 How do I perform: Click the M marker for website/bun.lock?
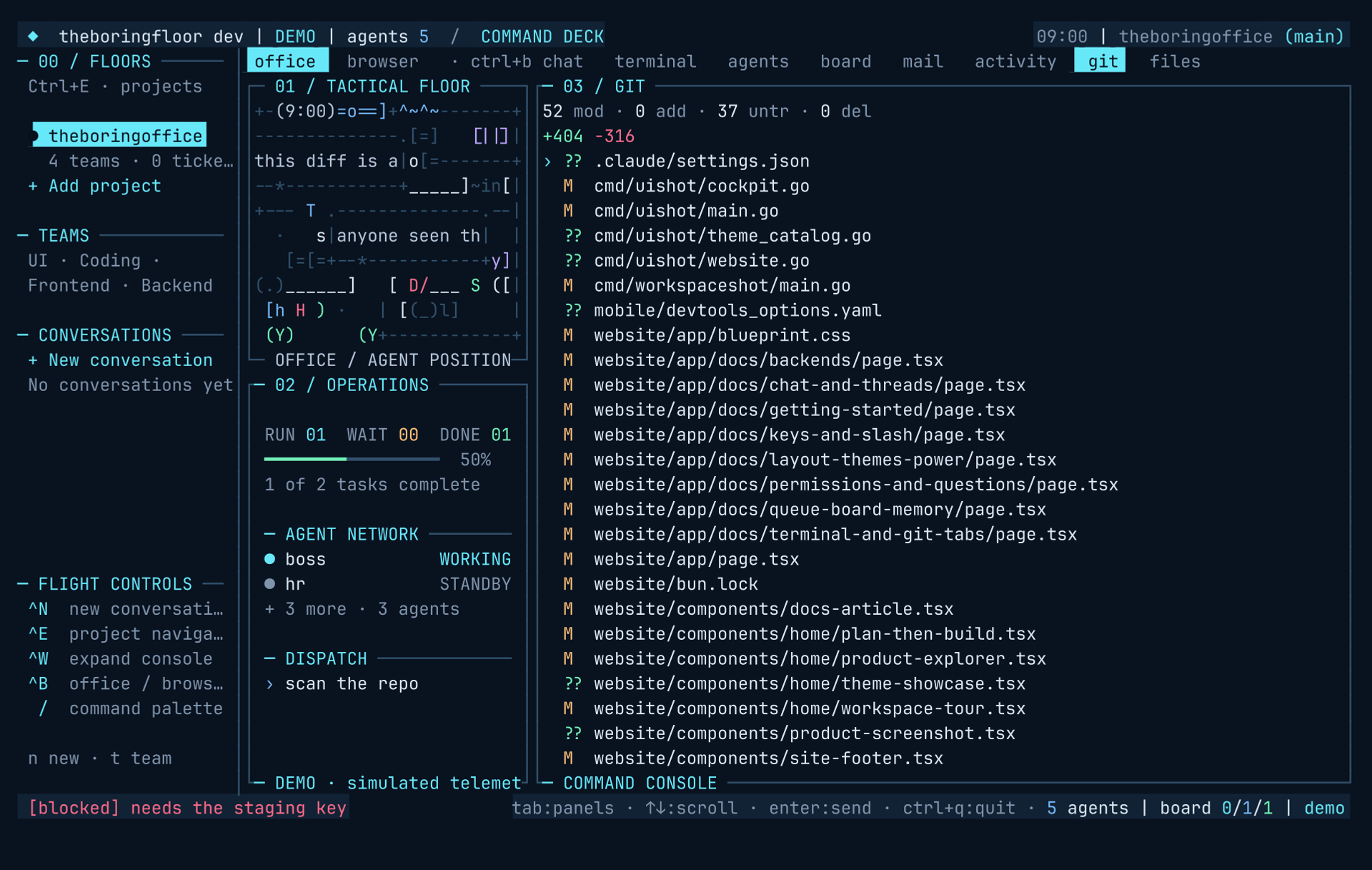tap(568, 584)
